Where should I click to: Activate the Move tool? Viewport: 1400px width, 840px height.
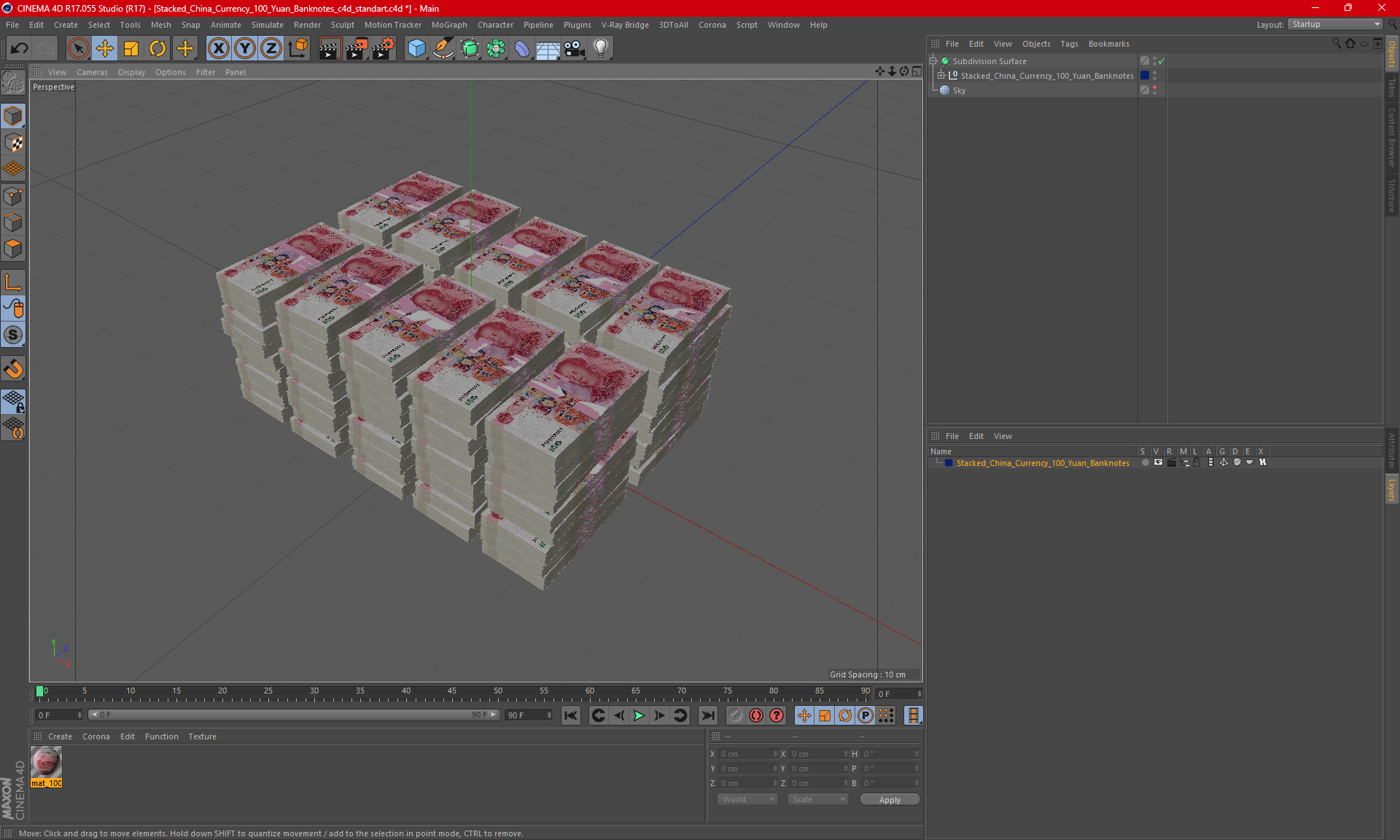tap(104, 49)
